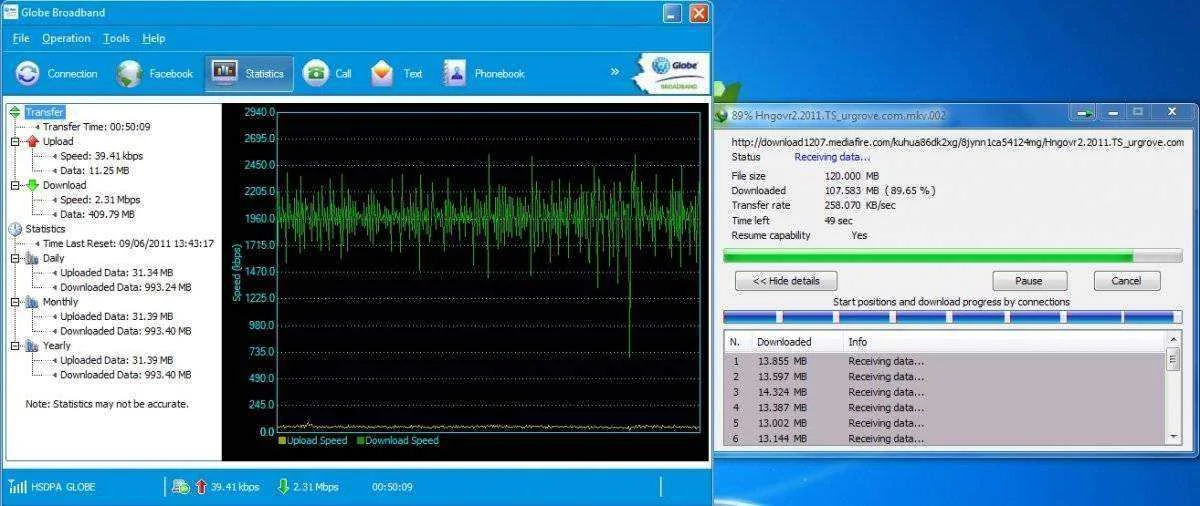Open the Phonebook contact icon
The image size is (1200, 506).
click(x=455, y=73)
